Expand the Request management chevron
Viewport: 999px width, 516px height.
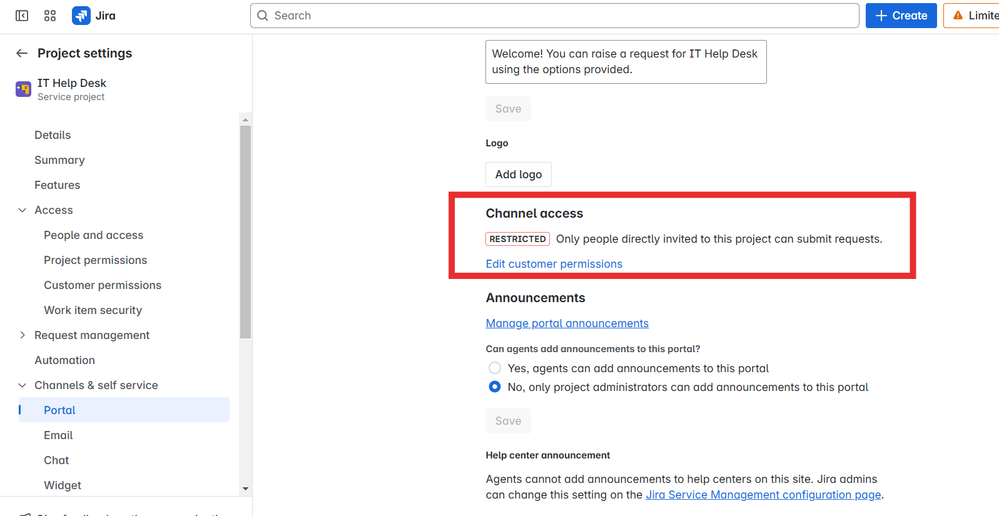coord(22,335)
